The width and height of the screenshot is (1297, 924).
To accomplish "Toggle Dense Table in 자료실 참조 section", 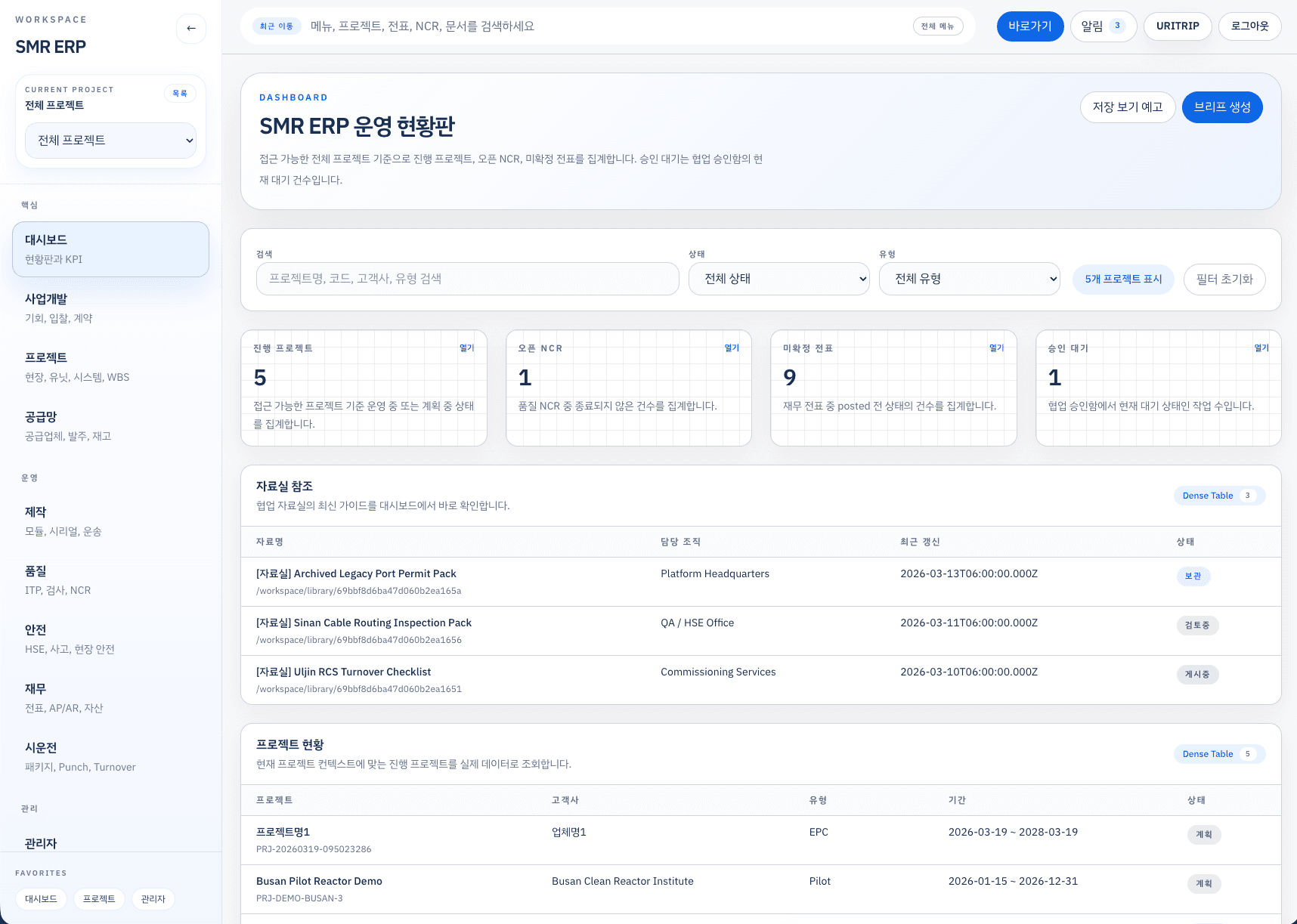I will (x=1218, y=496).
